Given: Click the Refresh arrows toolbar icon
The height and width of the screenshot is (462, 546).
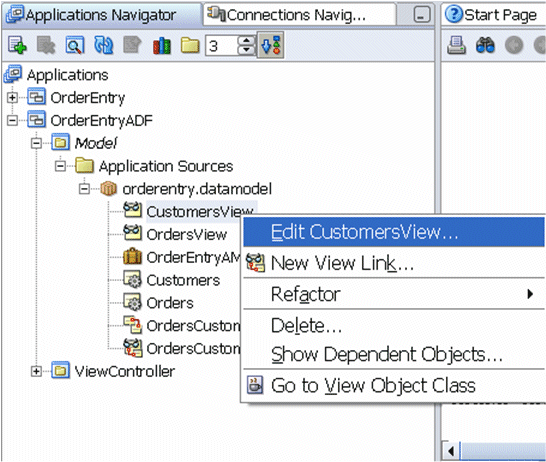Looking at the screenshot, I should coord(104,45).
